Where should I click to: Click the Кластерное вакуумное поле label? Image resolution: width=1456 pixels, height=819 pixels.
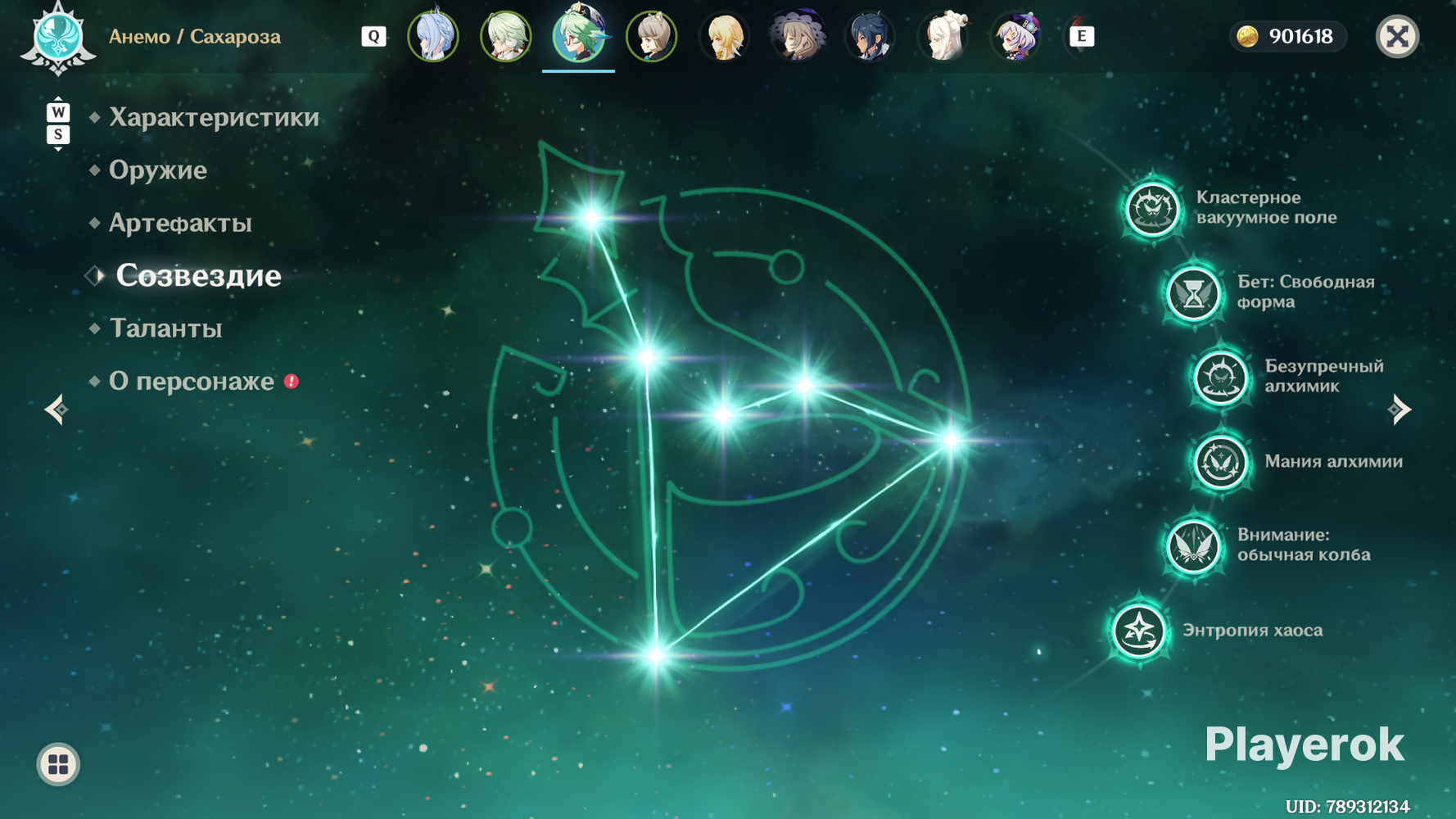coord(1266,207)
